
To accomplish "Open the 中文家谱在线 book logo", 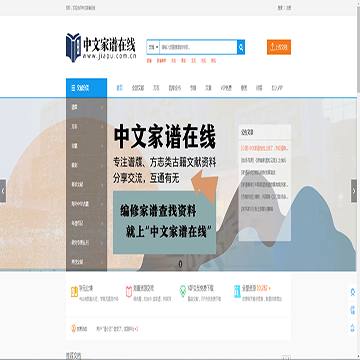I will pyautogui.click(x=101, y=47).
